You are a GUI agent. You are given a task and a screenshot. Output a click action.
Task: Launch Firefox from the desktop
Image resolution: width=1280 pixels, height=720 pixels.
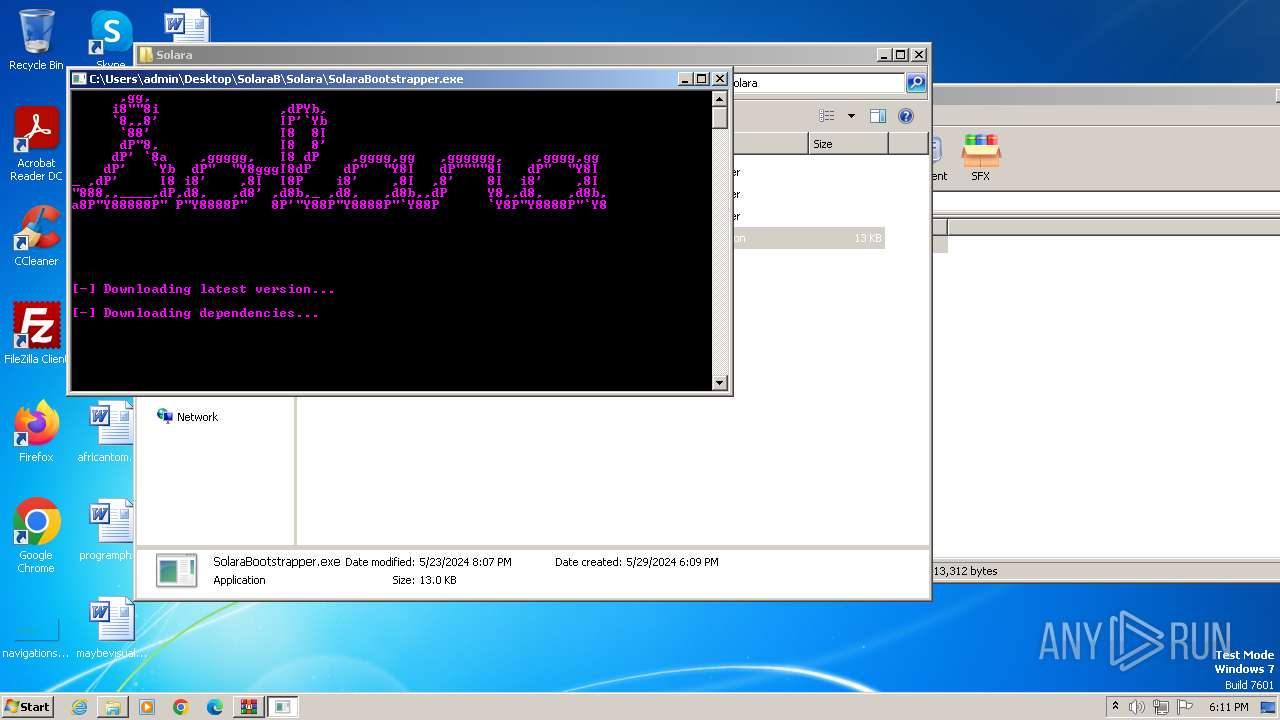click(x=36, y=432)
